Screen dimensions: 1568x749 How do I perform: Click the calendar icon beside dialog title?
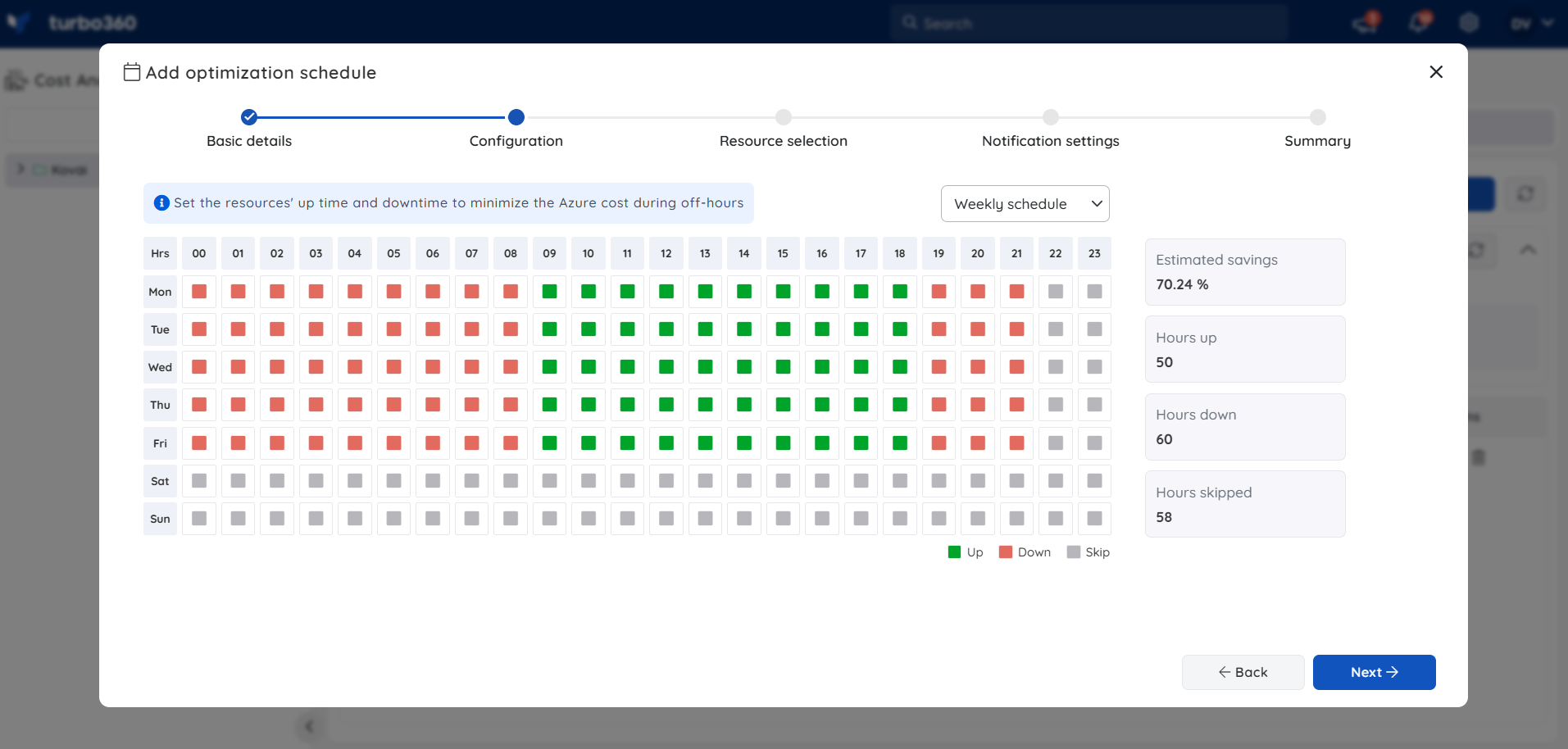click(132, 72)
